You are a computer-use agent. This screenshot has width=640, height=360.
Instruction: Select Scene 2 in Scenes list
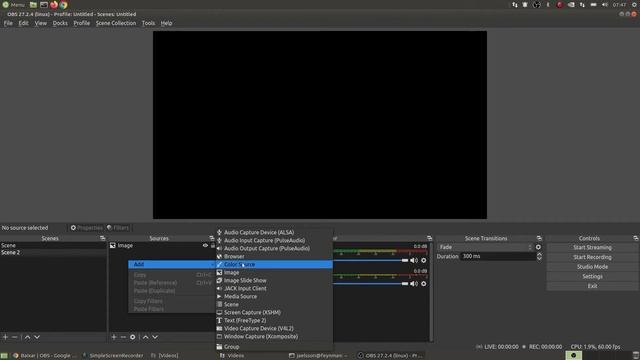[53, 253]
